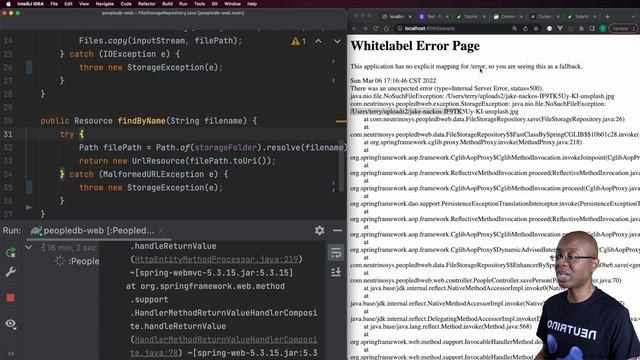Click the findByName method name
Screen dimensions: 640x360
[141, 121]
